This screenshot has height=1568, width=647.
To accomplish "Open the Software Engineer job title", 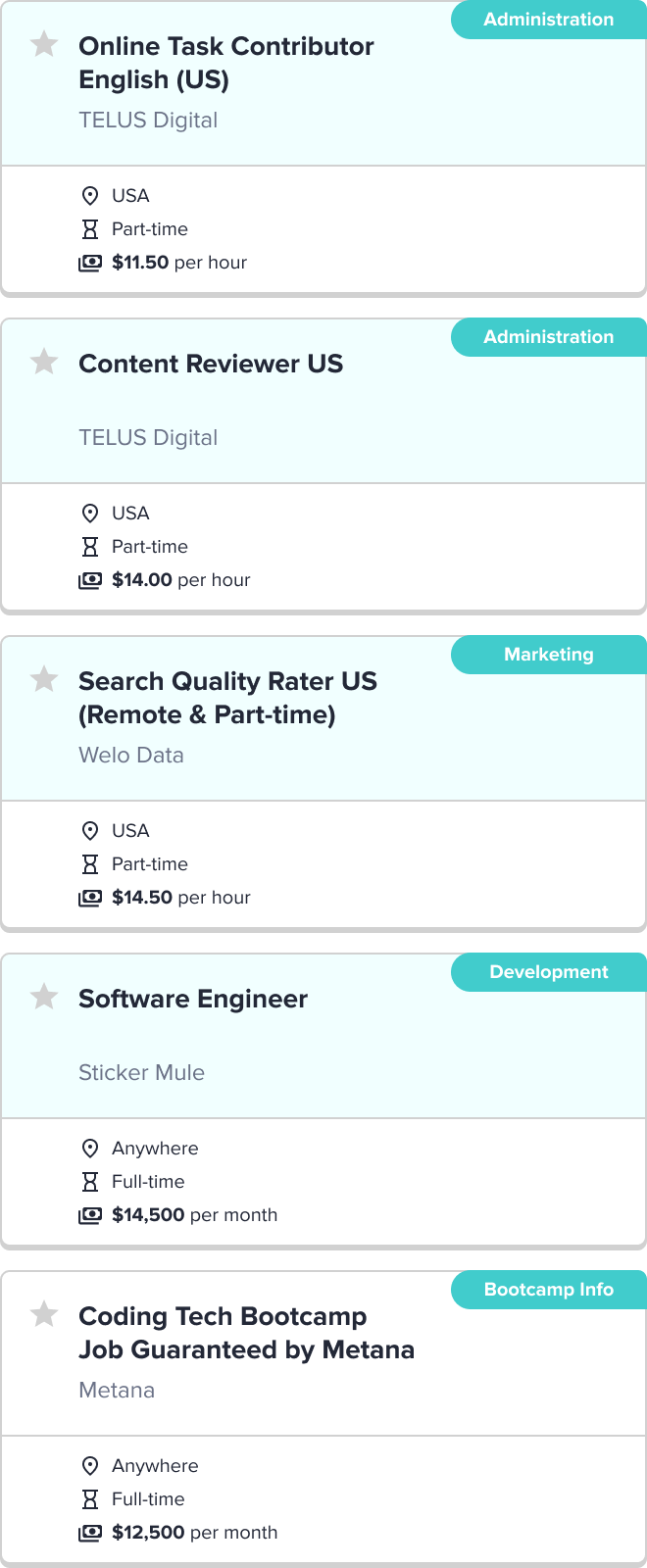I will [193, 999].
